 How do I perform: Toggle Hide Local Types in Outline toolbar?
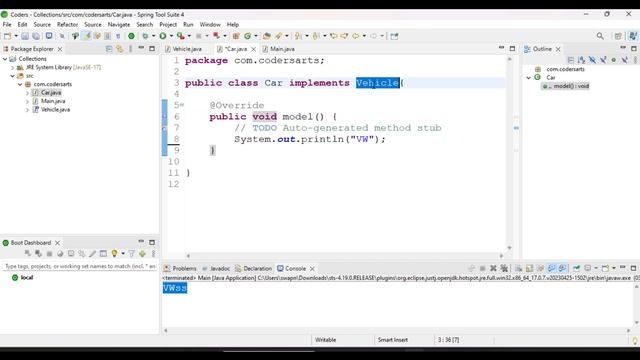(x=624, y=60)
